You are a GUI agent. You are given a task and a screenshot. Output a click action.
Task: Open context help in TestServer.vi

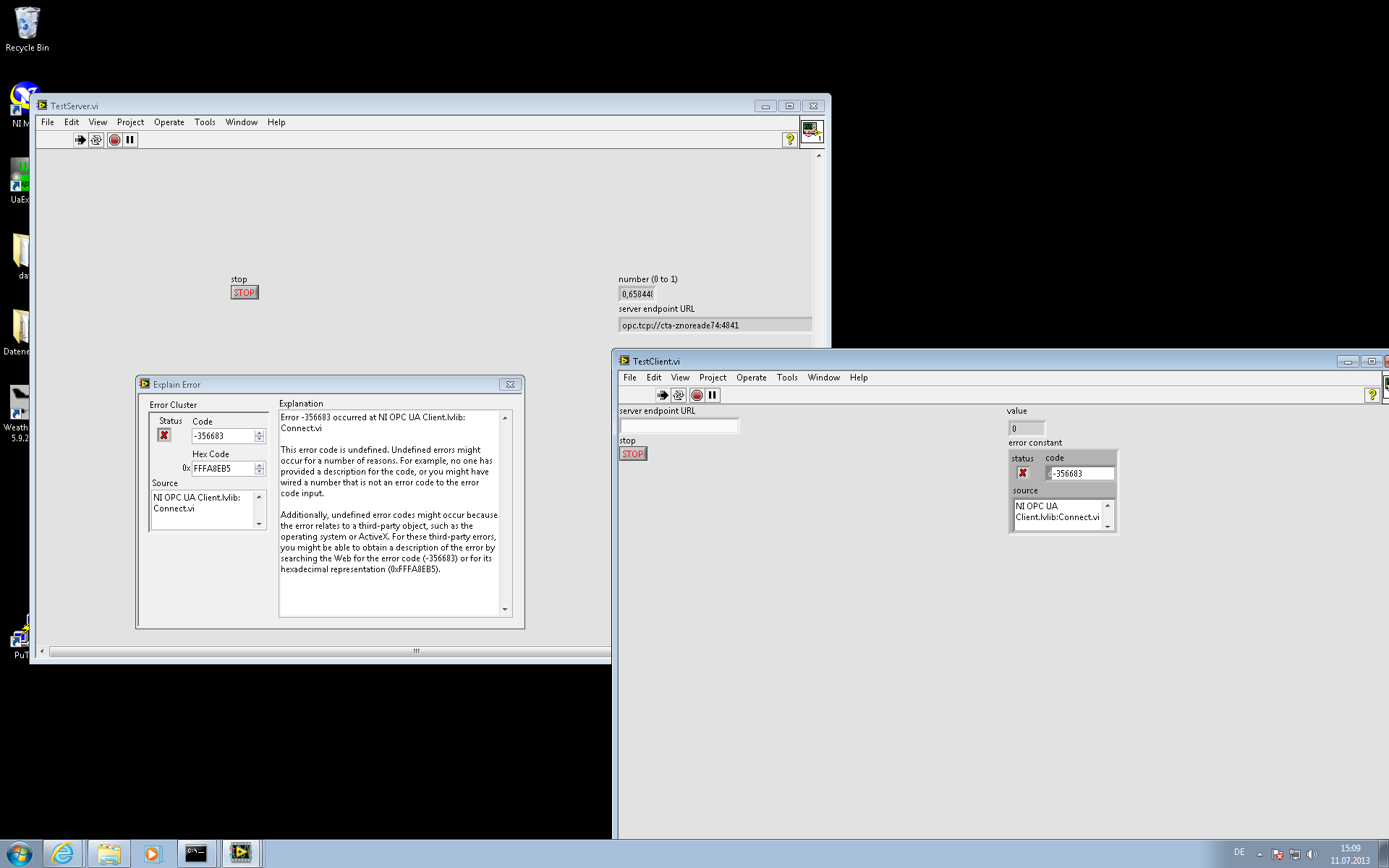point(790,140)
